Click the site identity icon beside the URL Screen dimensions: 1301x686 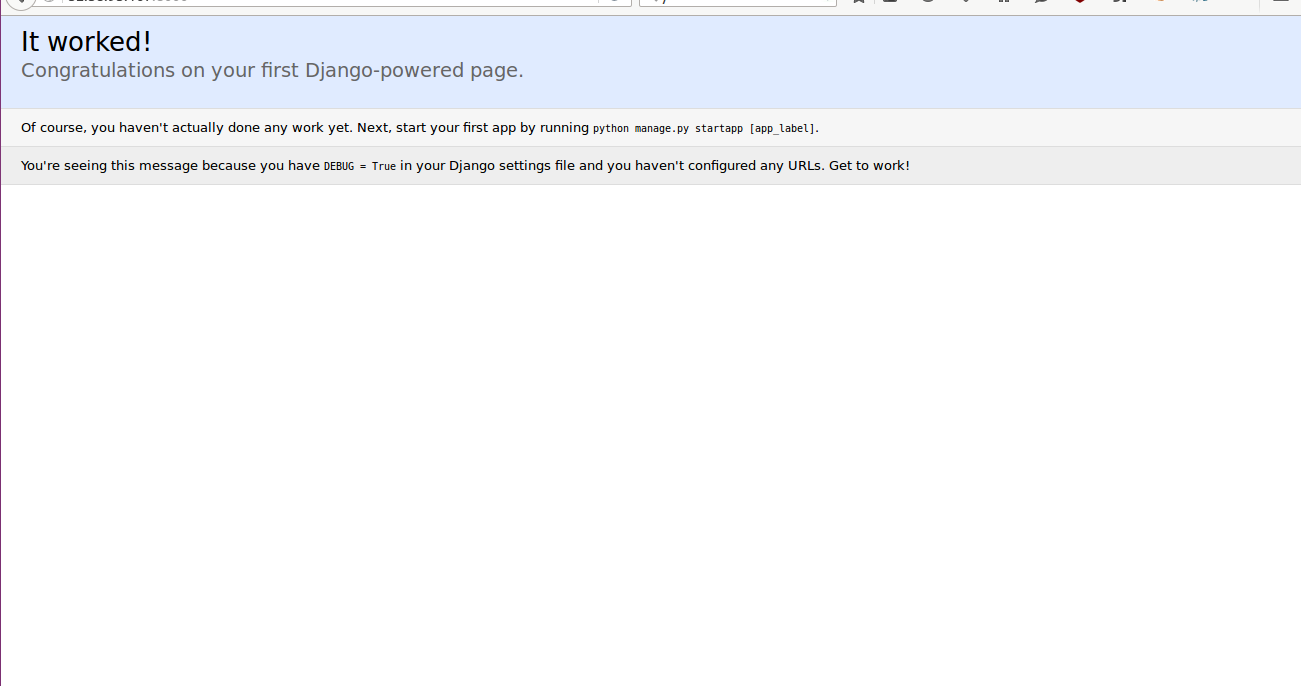coord(48,2)
